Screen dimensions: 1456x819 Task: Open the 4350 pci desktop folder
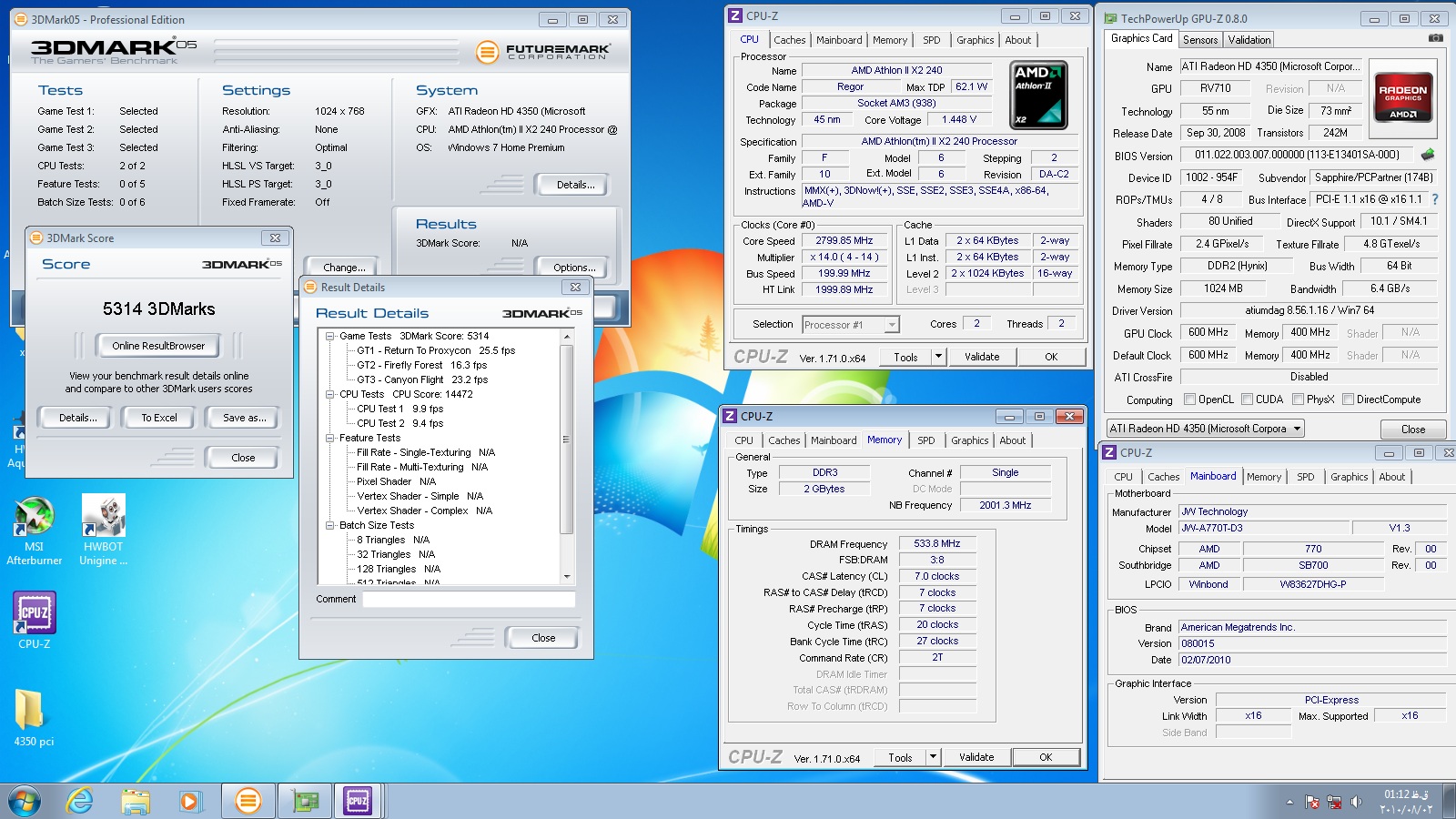[x=34, y=717]
